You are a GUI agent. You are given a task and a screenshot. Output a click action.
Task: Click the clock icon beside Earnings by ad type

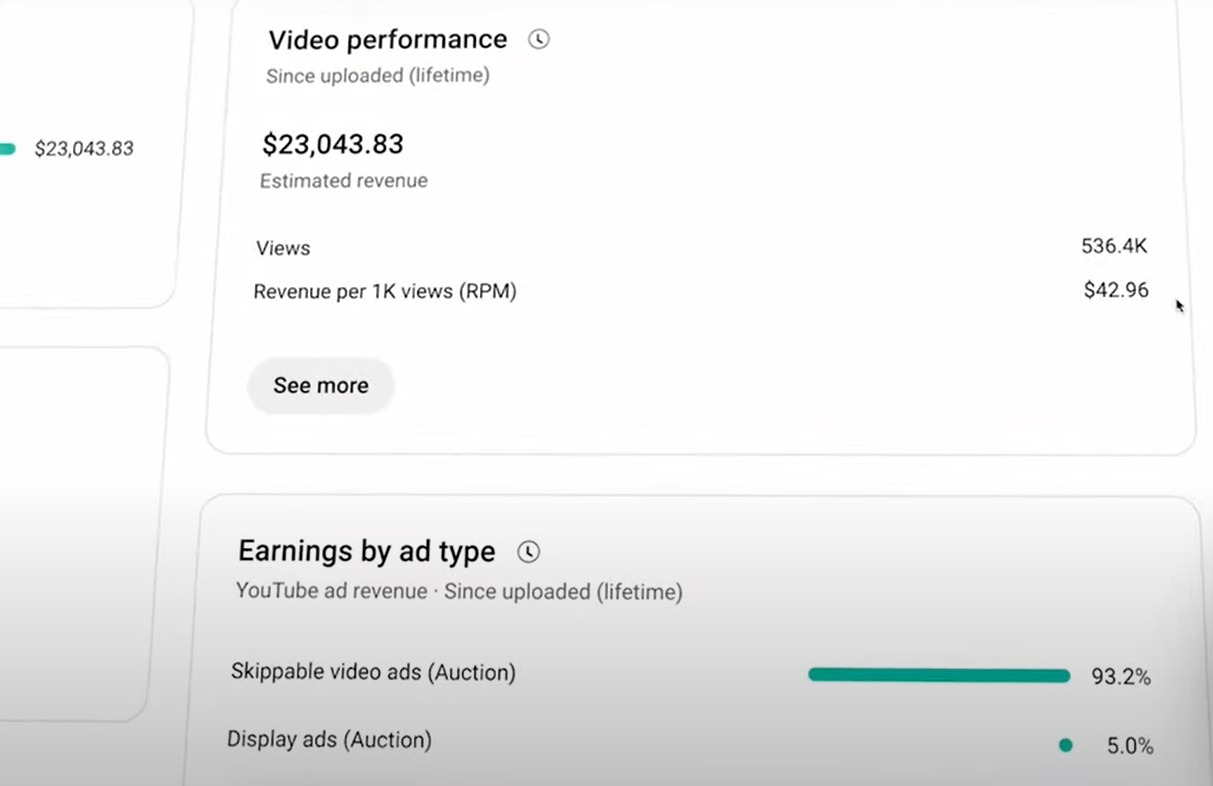pyautogui.click(x=528, y=551)
